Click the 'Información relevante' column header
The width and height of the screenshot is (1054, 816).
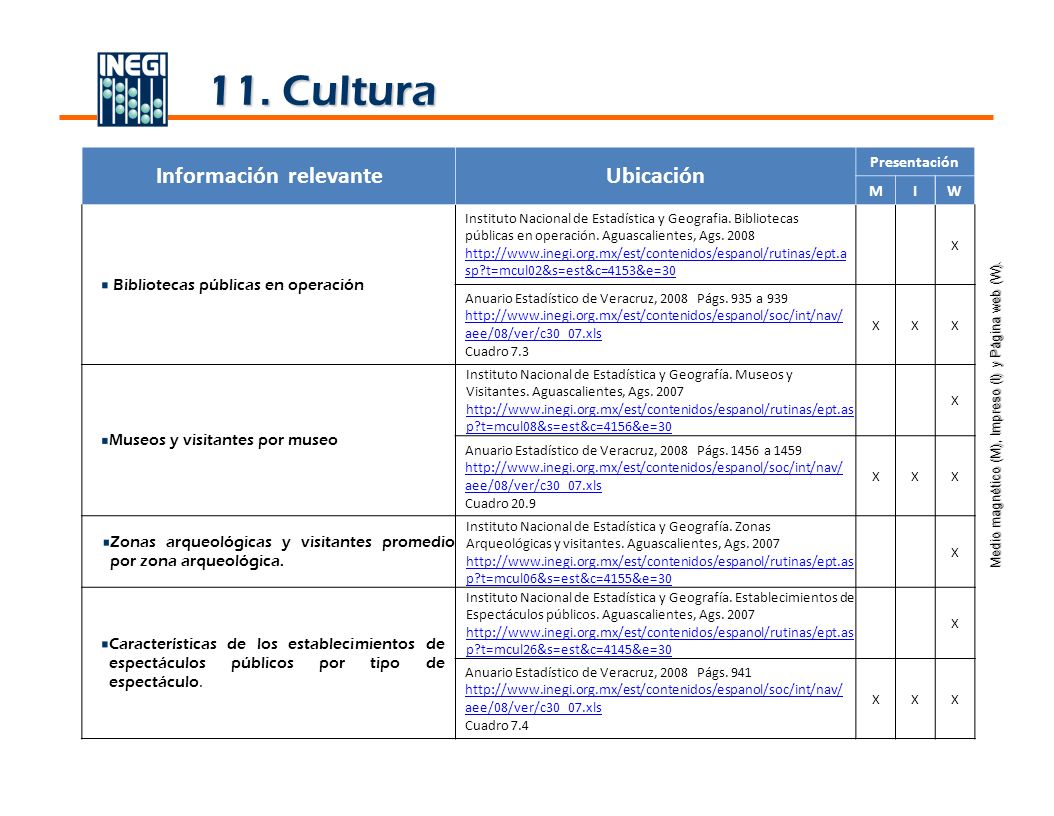coord(269,175)
